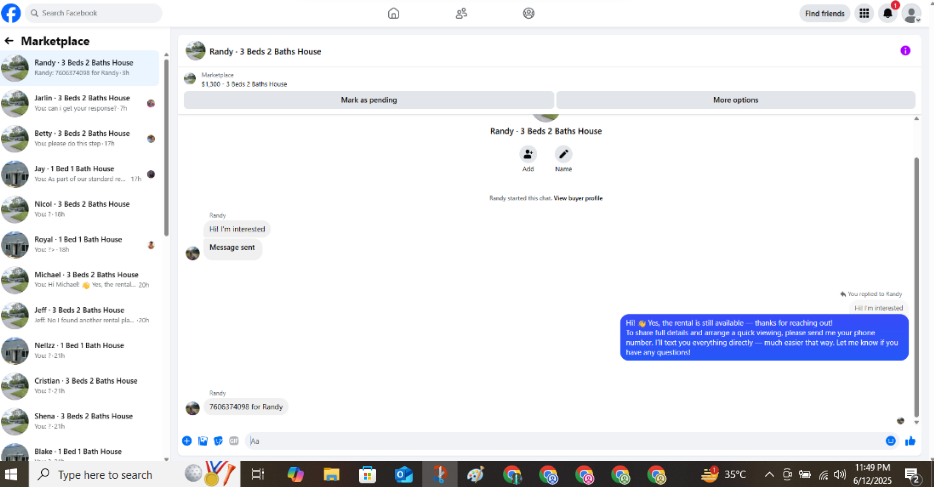
Task: Open the 35°C weather widget
Action: (x=724, y=474)
